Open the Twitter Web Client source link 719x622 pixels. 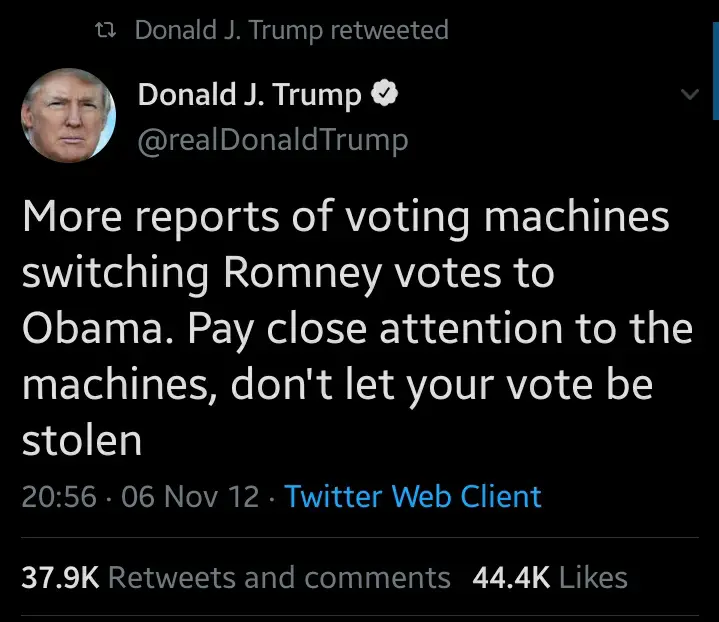click(413, 497)
